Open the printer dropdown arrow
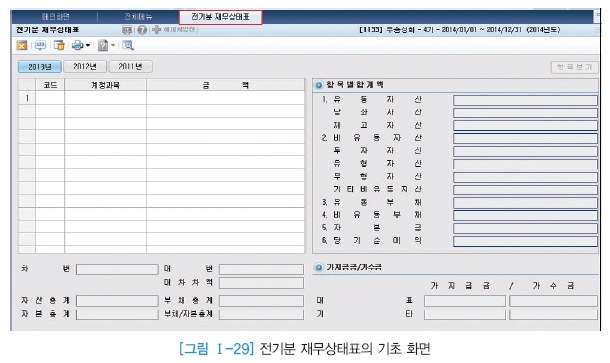Image resolution: width=610 pixels, height=363 pixels. 88,46
